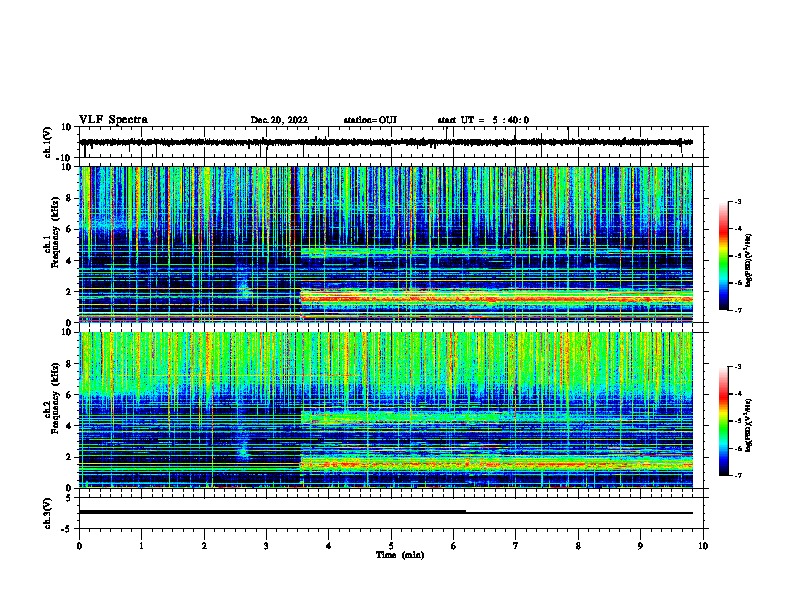Click the "-10" tick on ch.1(V) axis

click(x=65, y=158)
